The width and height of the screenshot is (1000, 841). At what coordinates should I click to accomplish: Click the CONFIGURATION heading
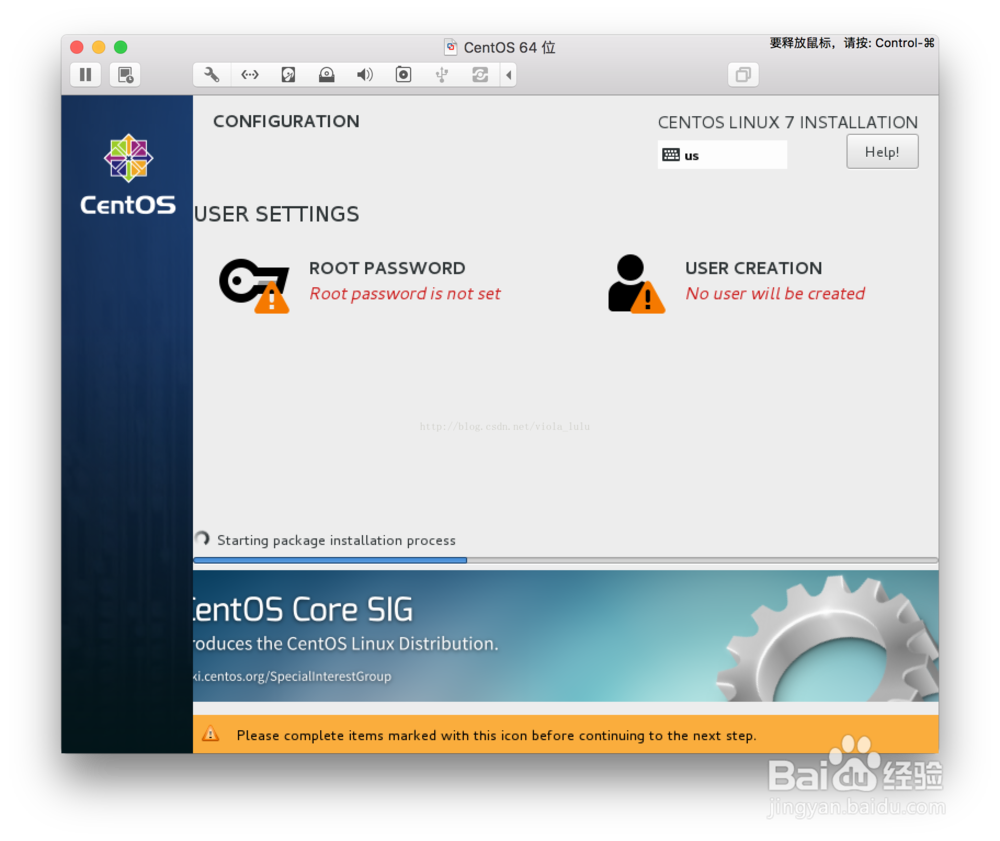[x=286, y=121]
